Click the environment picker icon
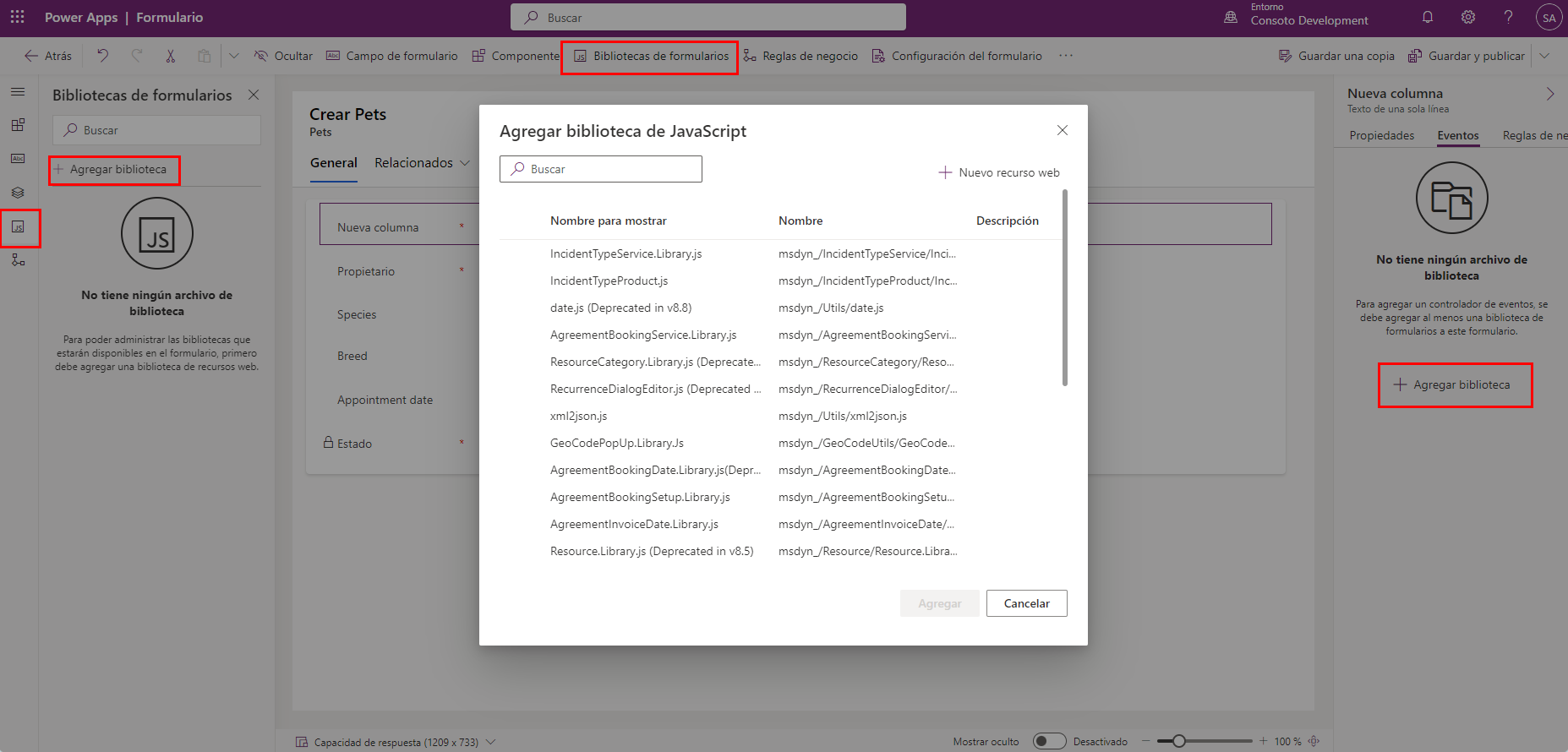The image size is (1568, 752). click(x=1231, y=17)
